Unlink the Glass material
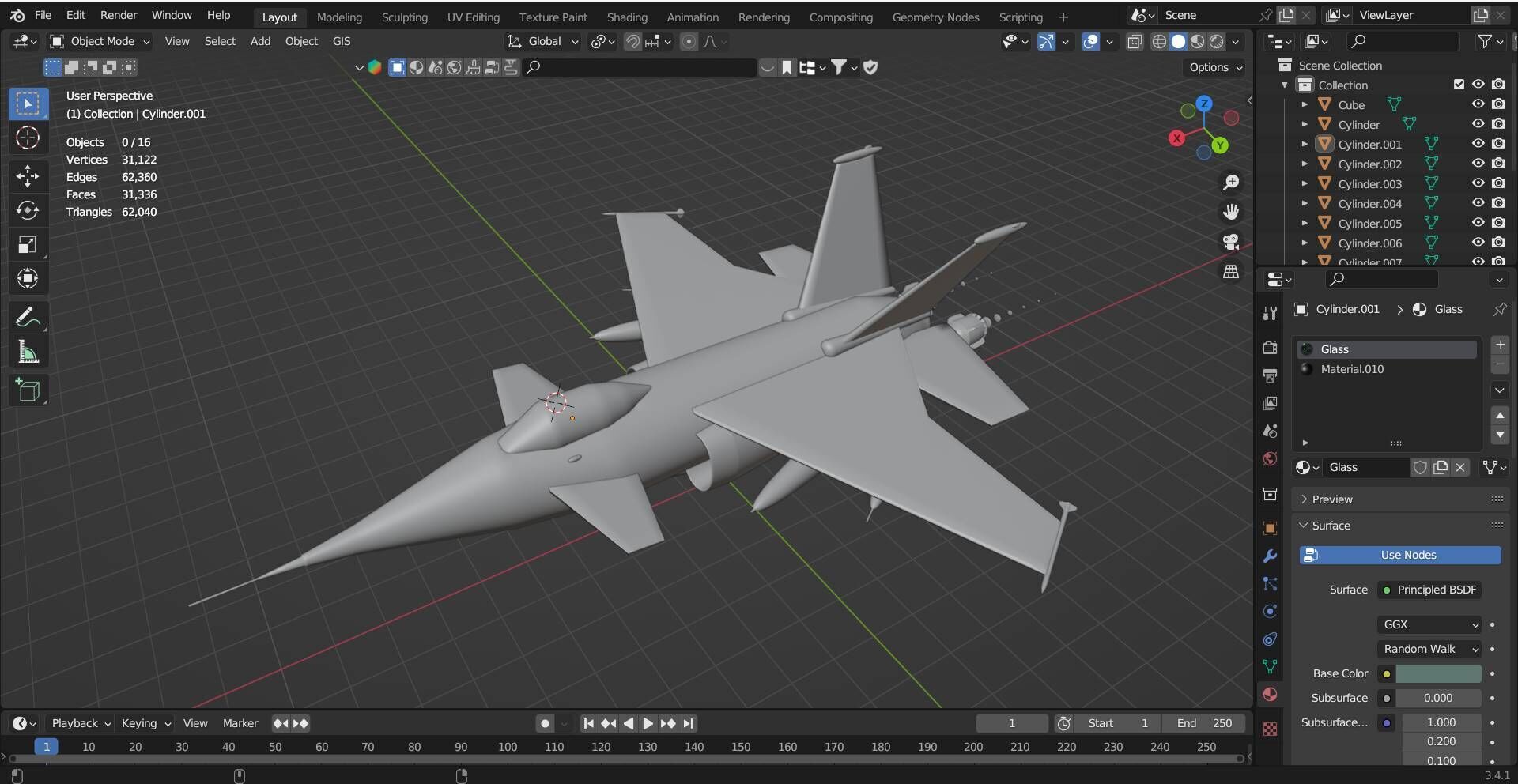Screen dimensions: 1518x784 [x=1460, y=467]
